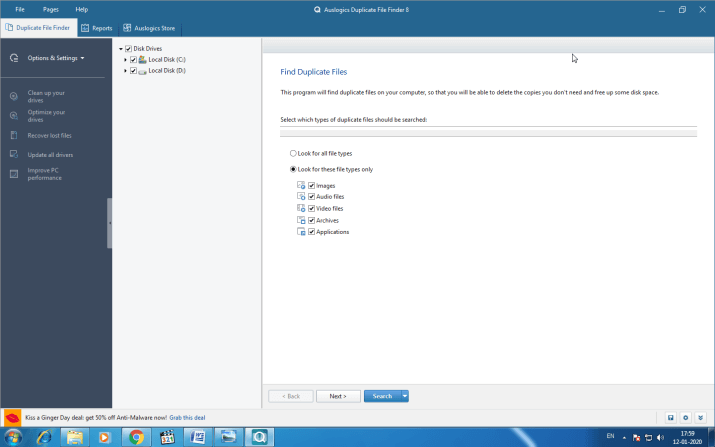Open Windows Start menu orb
The height and width of the screenshot is (447, 715).
tap(13, 437)
